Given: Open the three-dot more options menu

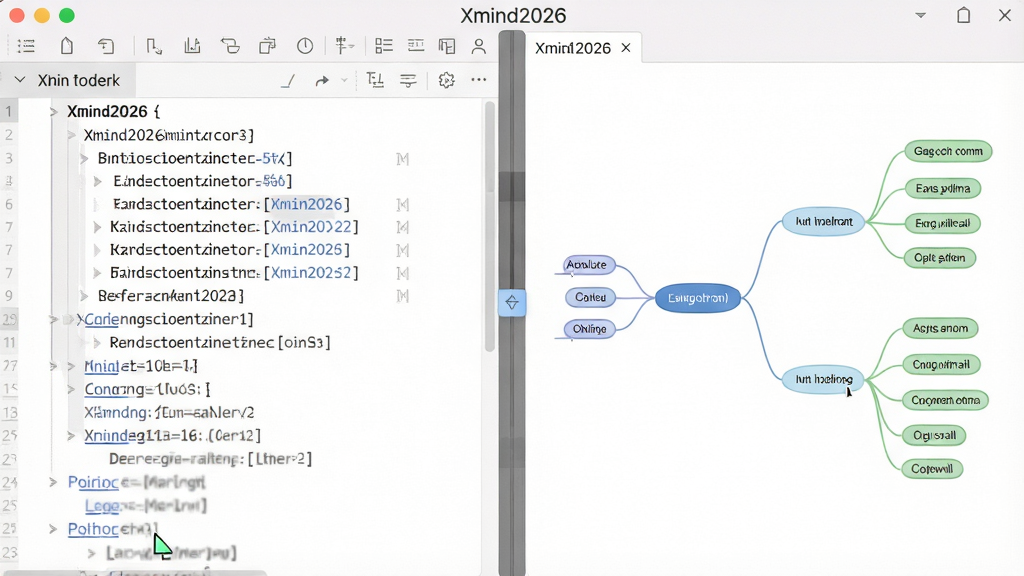Looking at the screenshot, I should [x=479, y=80].
